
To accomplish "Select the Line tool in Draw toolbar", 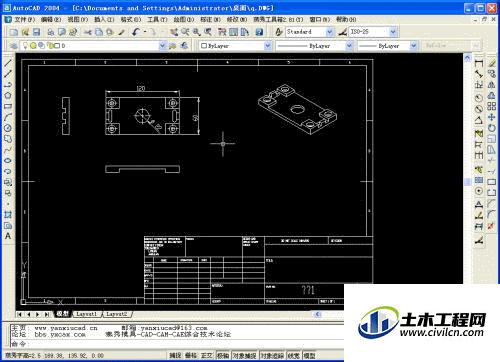I will click(8, 63).
